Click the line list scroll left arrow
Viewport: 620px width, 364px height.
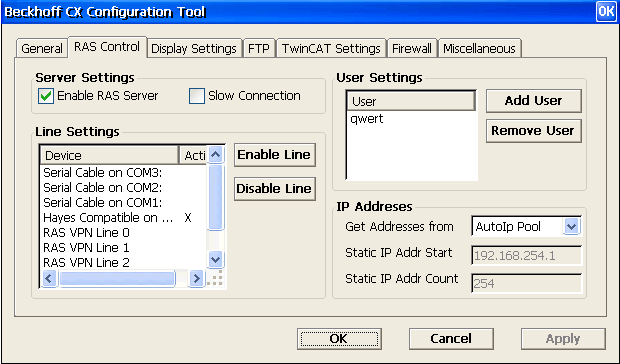point(49,279)
